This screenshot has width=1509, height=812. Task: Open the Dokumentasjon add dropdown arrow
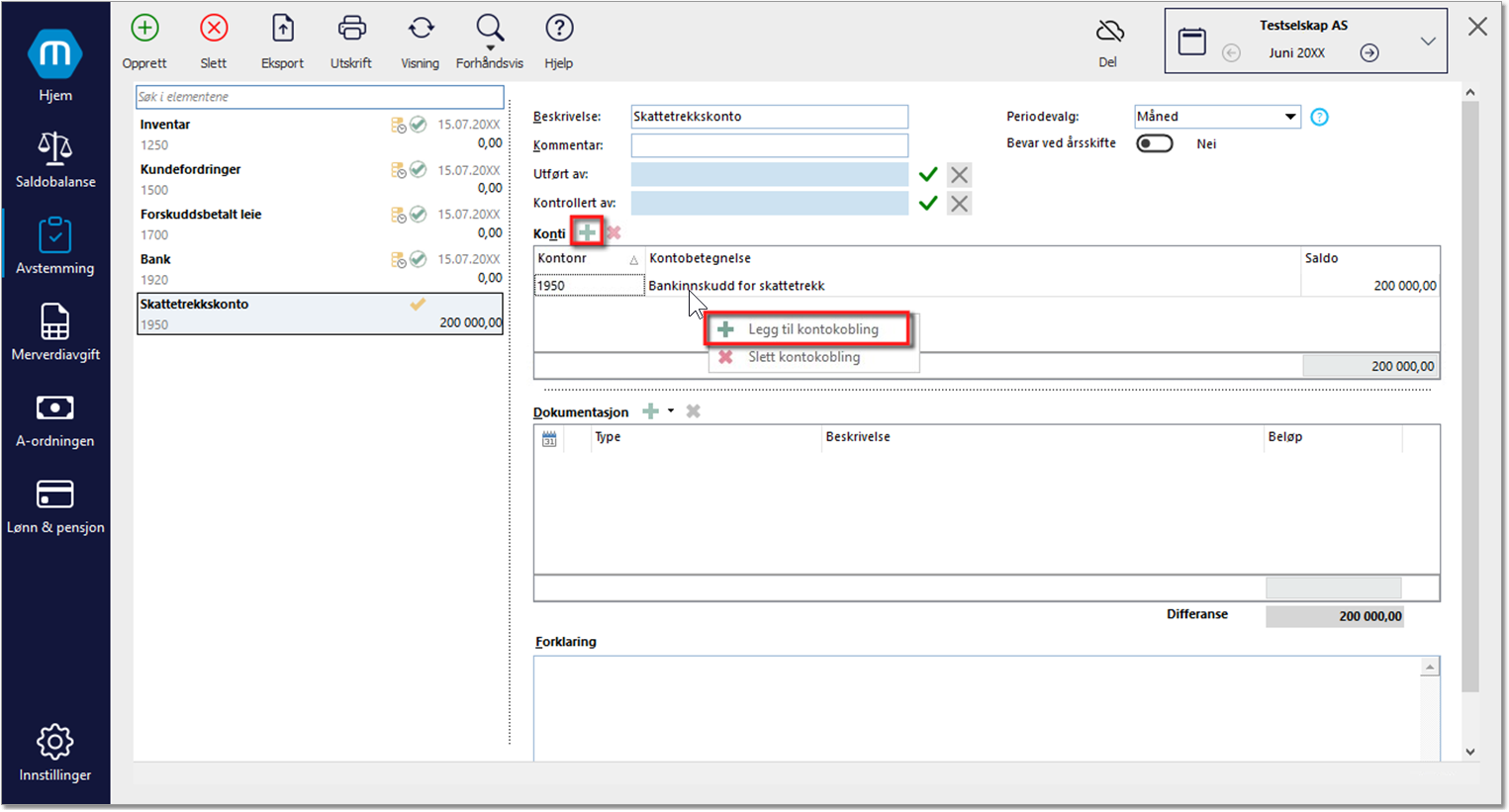pyautogui.click(x=671, y=410)
